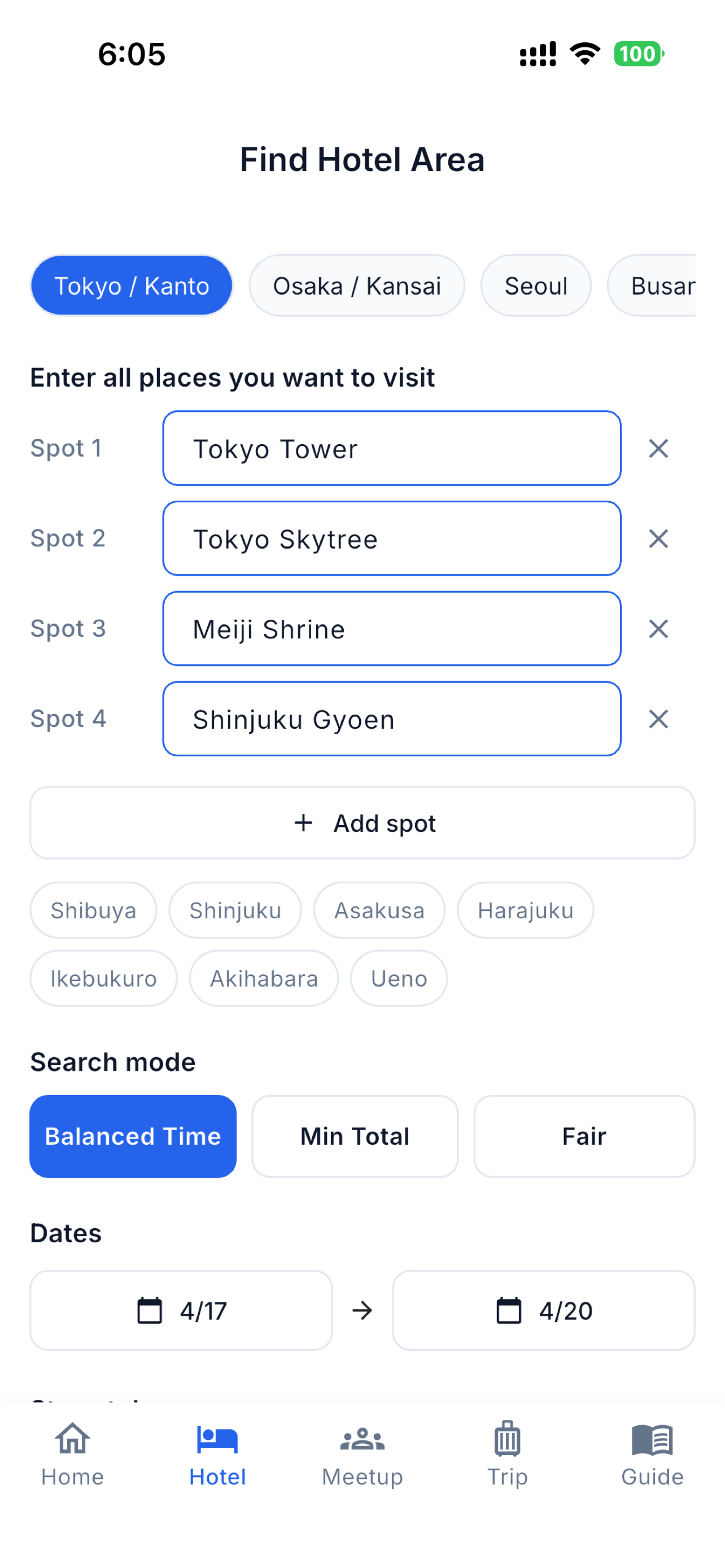This screenshot has width=725, height=1568.
Task: Edit the Spot 3 Meiji Shrine field
Action: tap(391, 629)
